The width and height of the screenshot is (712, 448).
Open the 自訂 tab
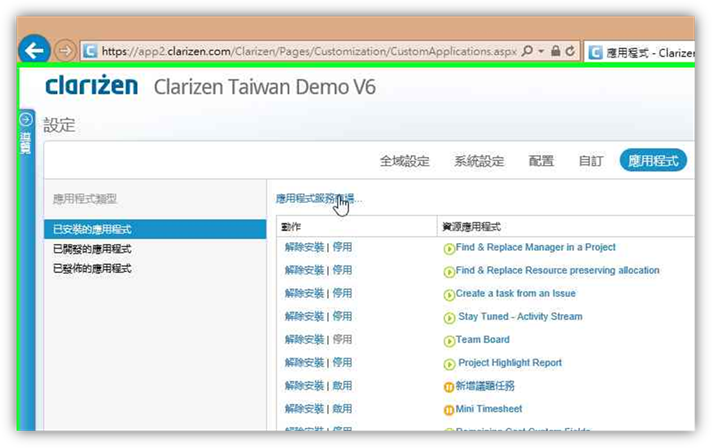pos(590,161)
